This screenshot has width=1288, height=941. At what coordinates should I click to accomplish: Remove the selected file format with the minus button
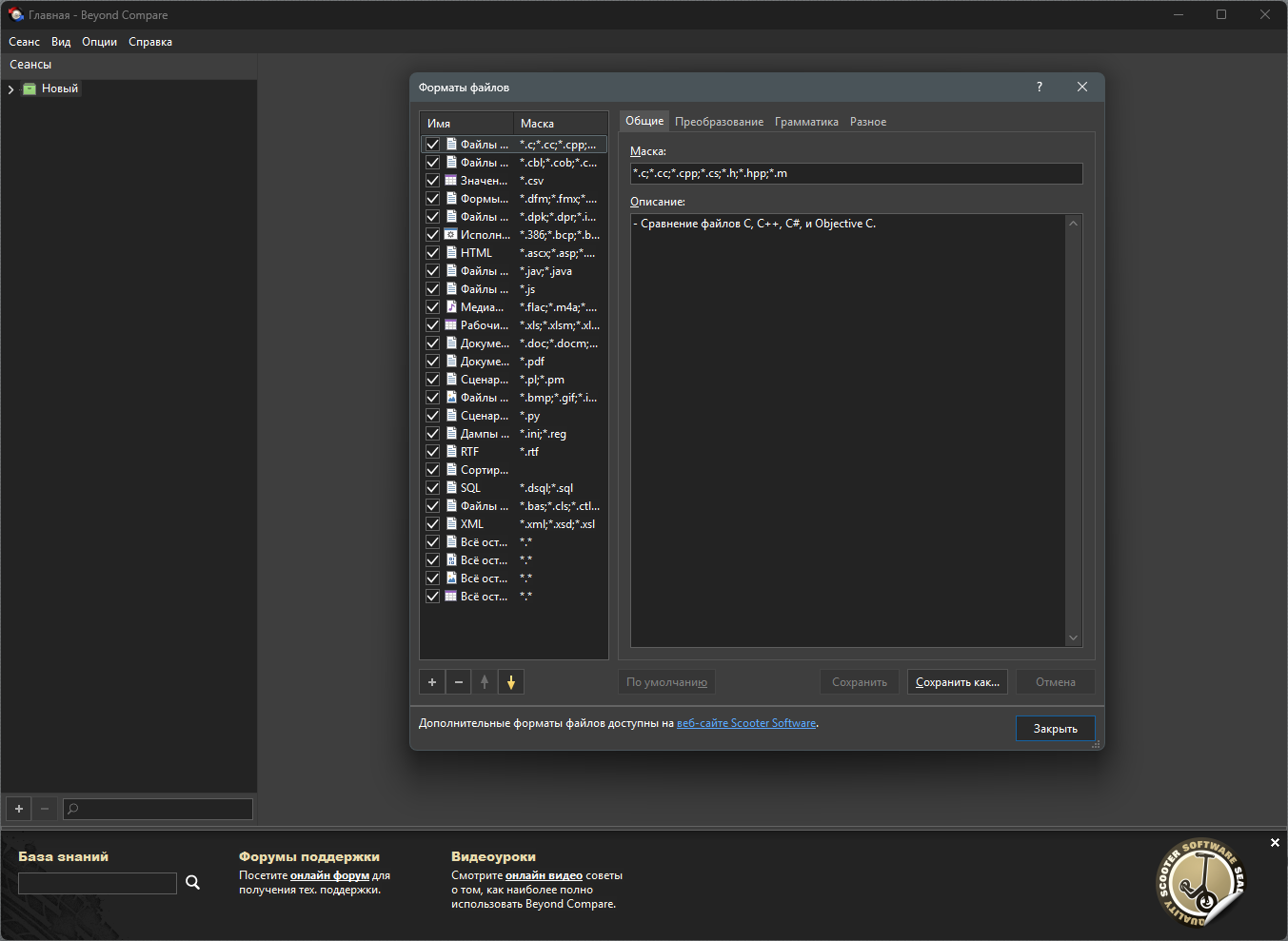tap(459, 682)
